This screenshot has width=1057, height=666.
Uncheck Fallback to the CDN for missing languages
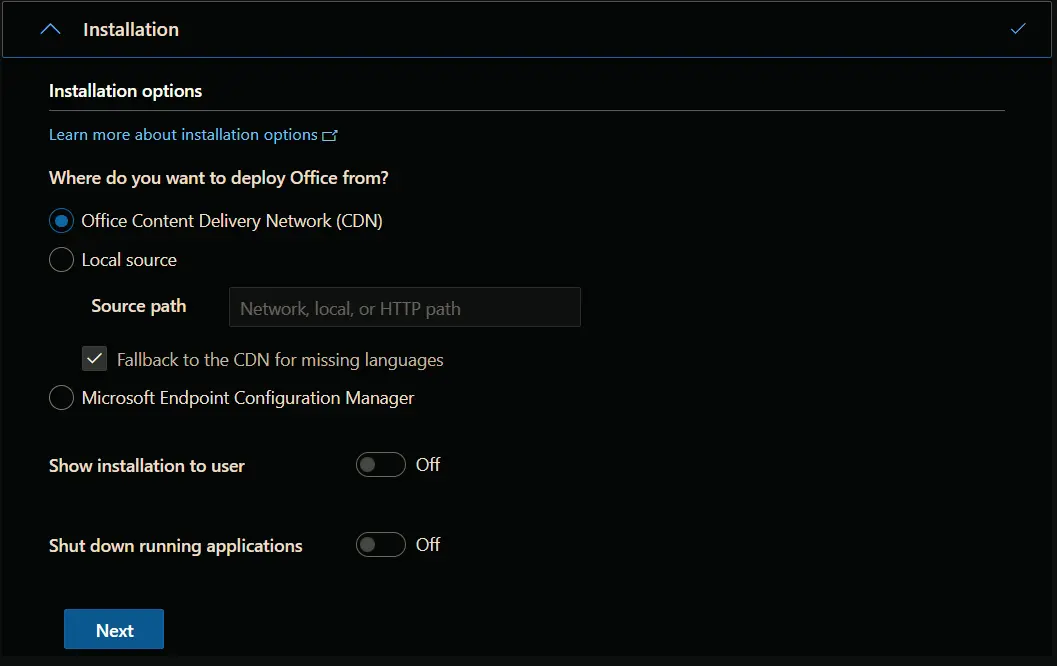[x=94, y=359]
